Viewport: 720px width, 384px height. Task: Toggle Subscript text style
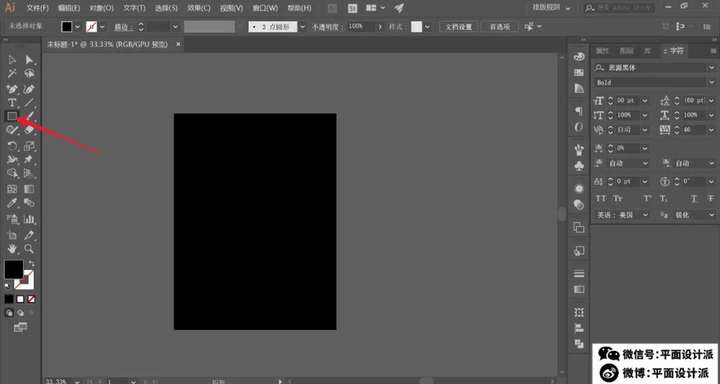pyautogui.click(x=664, y=198)
